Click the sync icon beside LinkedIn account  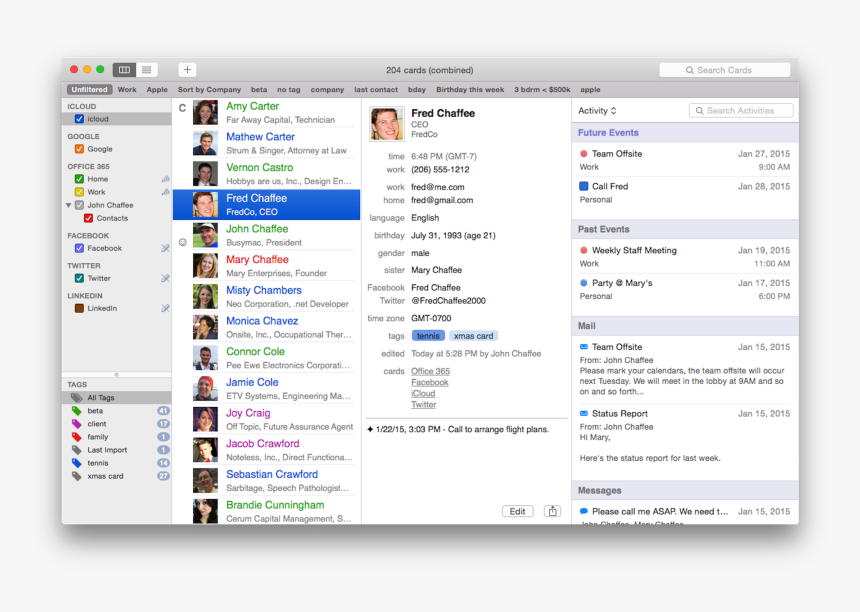click(165, 309)
